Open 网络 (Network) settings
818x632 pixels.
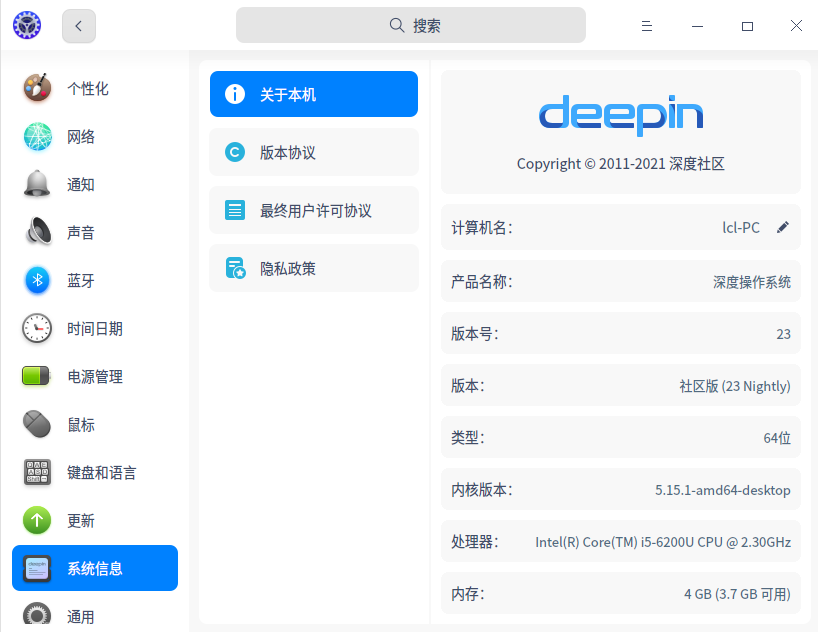pyautogui.click(x=88, y=136)
